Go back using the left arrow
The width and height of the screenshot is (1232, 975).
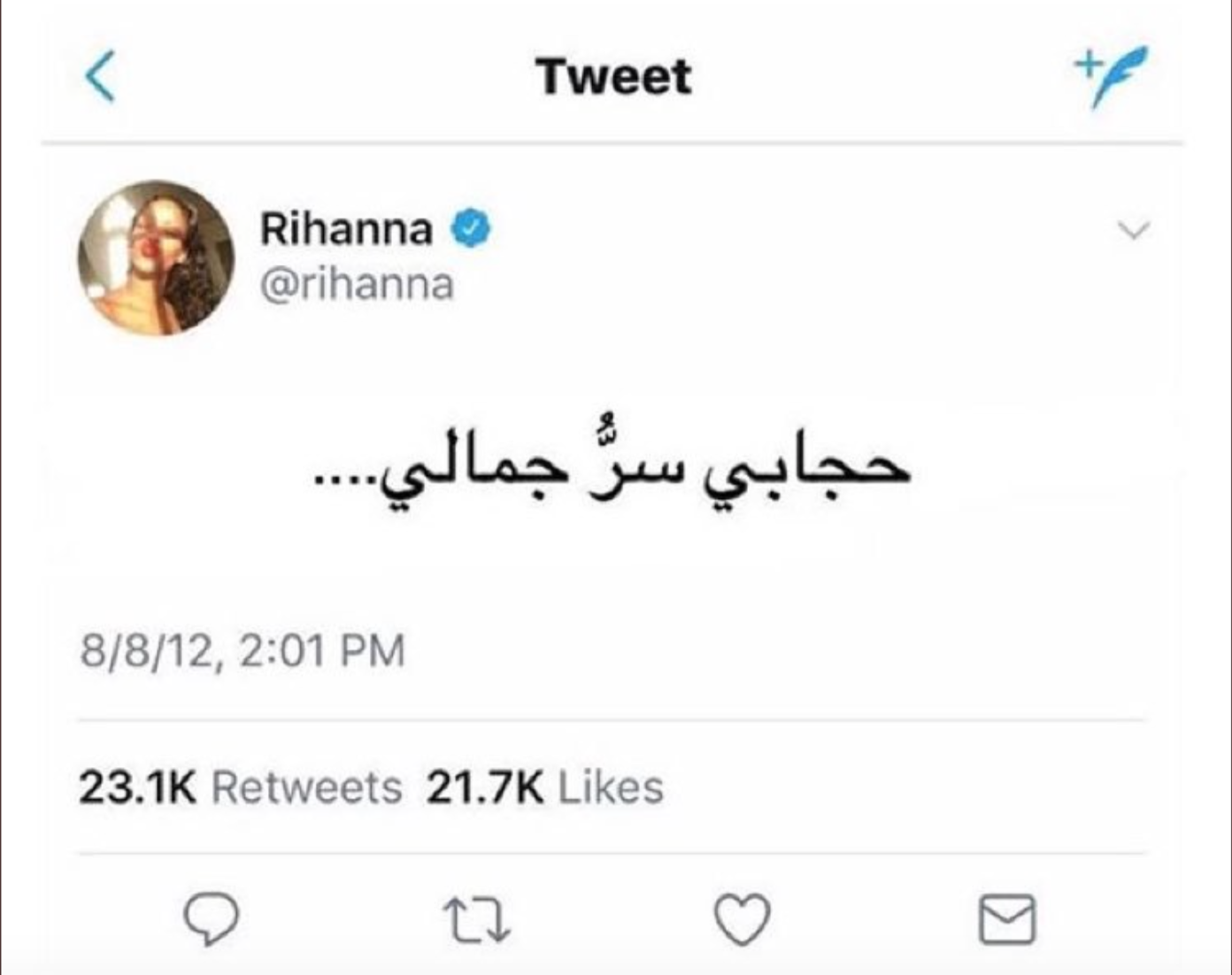pos(100,77)
